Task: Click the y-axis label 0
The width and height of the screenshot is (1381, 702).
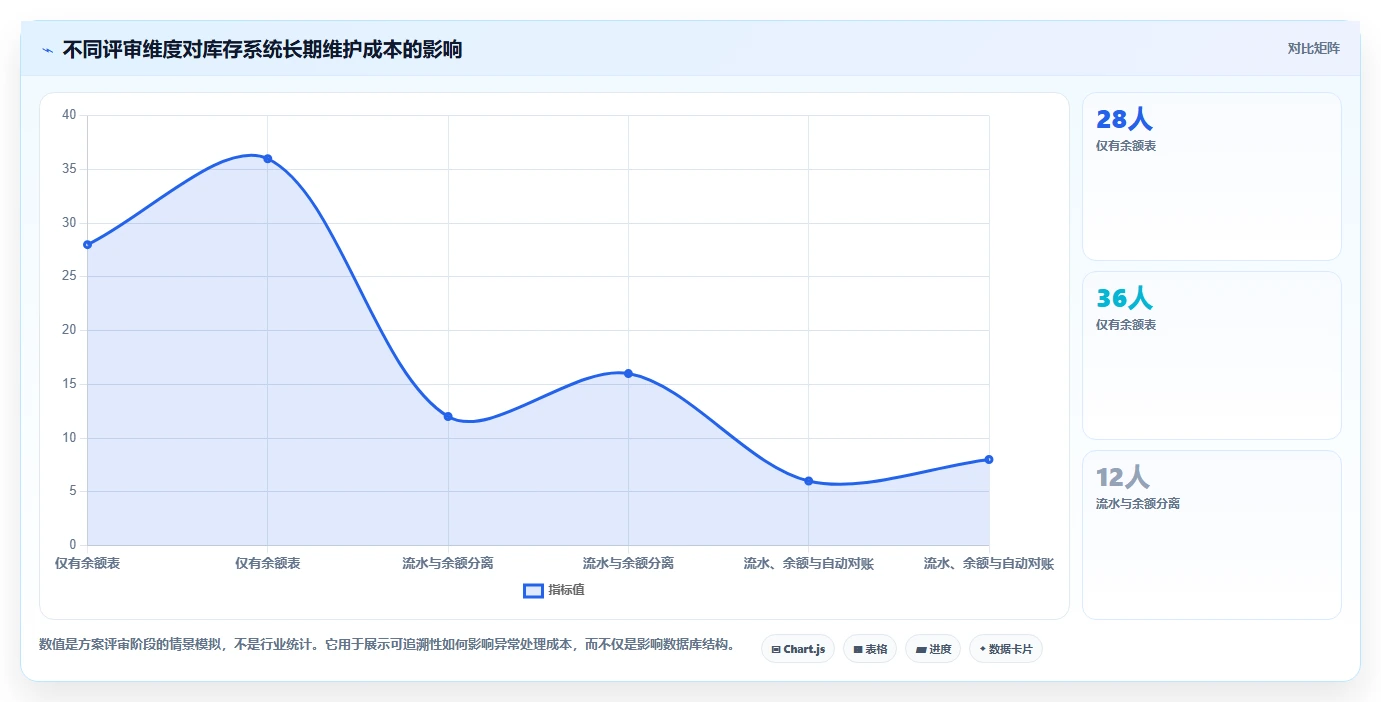Action: pos(73,545)
